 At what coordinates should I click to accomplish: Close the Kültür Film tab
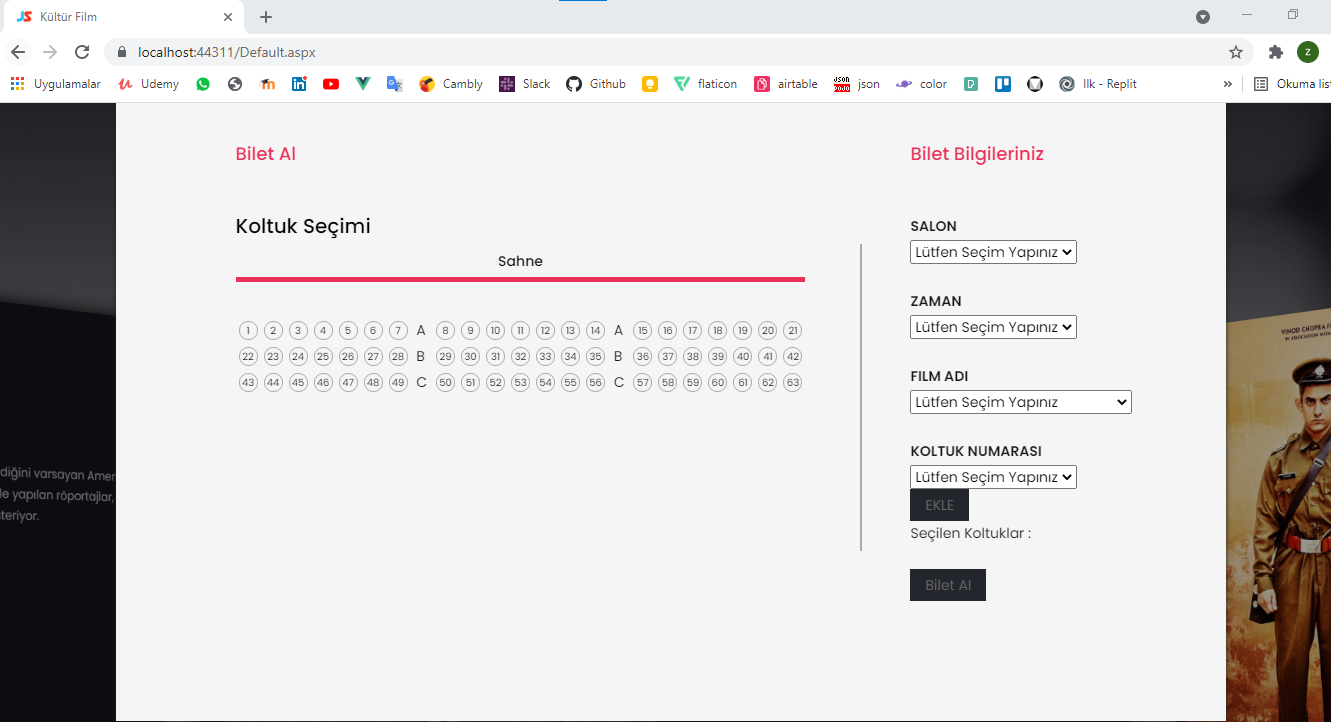(228, 17)
